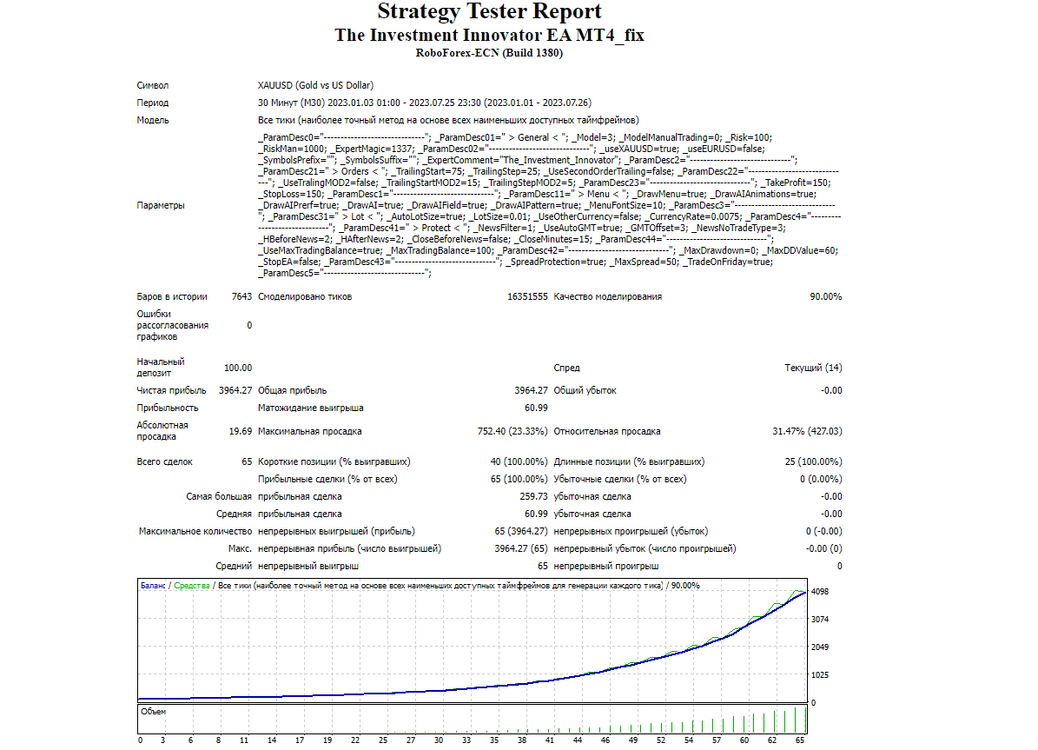Click the "Прибыльные сделки (% от всех)" label
The width and height of the screenshot is (1038, 750).
(x=328, y=479)
